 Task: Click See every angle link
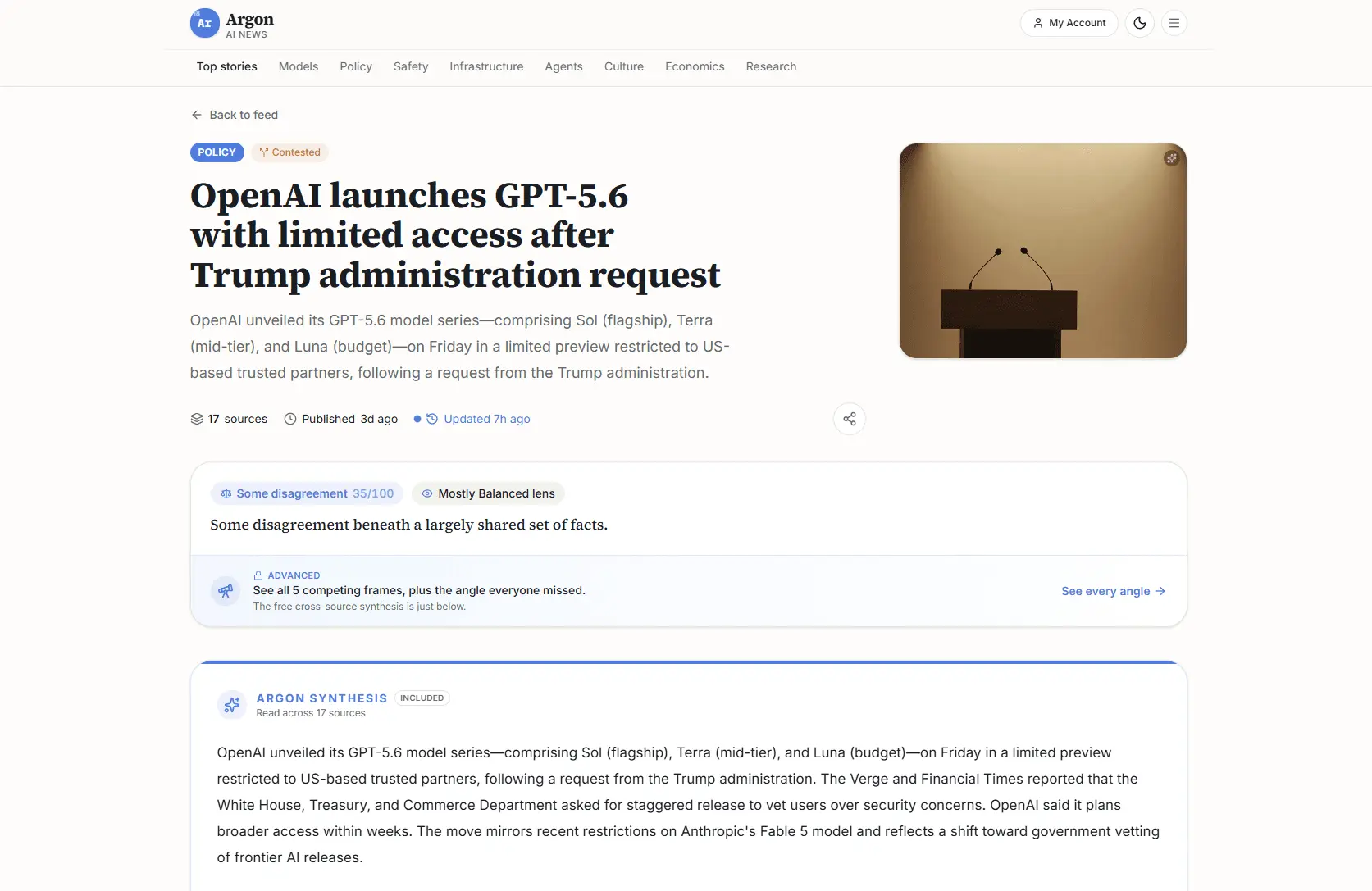[1113, 591]
